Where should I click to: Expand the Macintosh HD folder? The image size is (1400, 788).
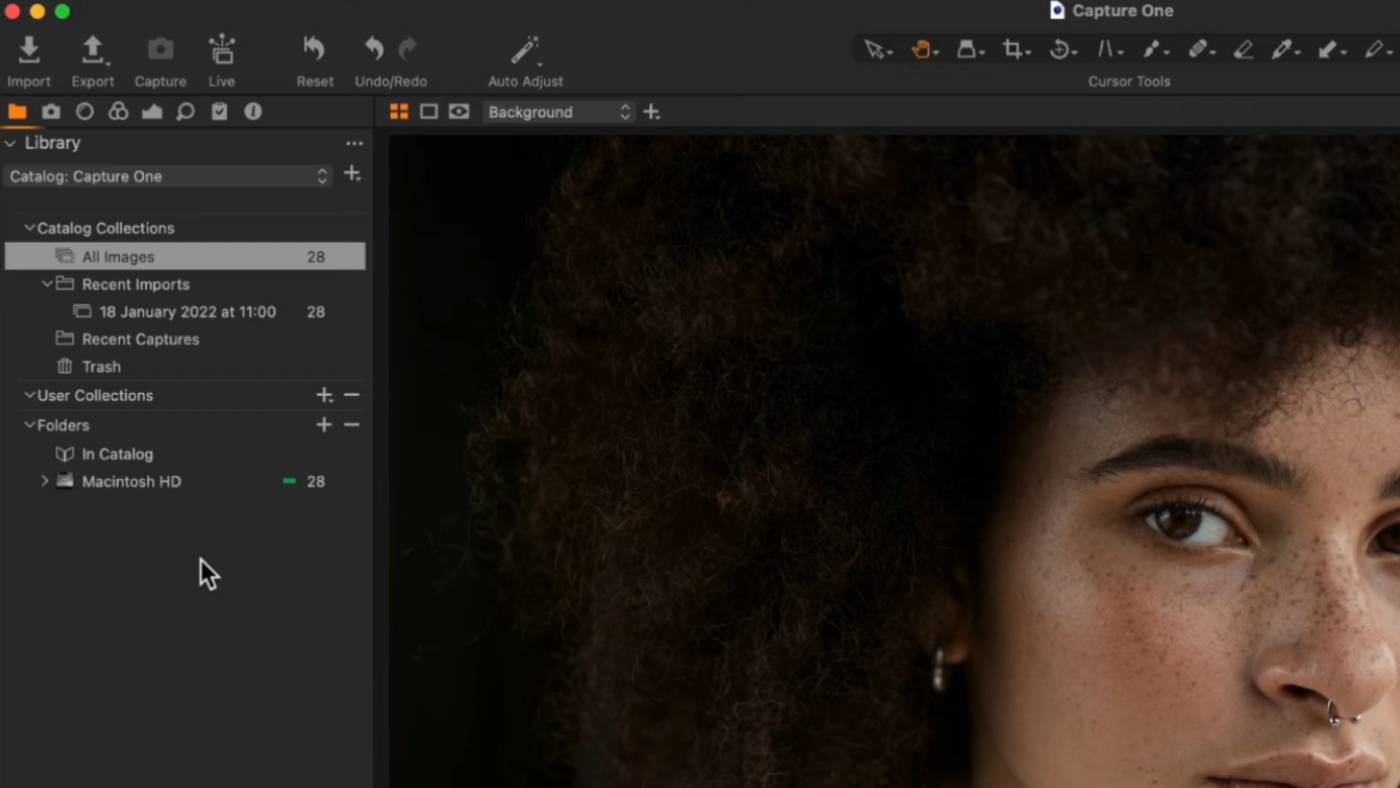45,481
